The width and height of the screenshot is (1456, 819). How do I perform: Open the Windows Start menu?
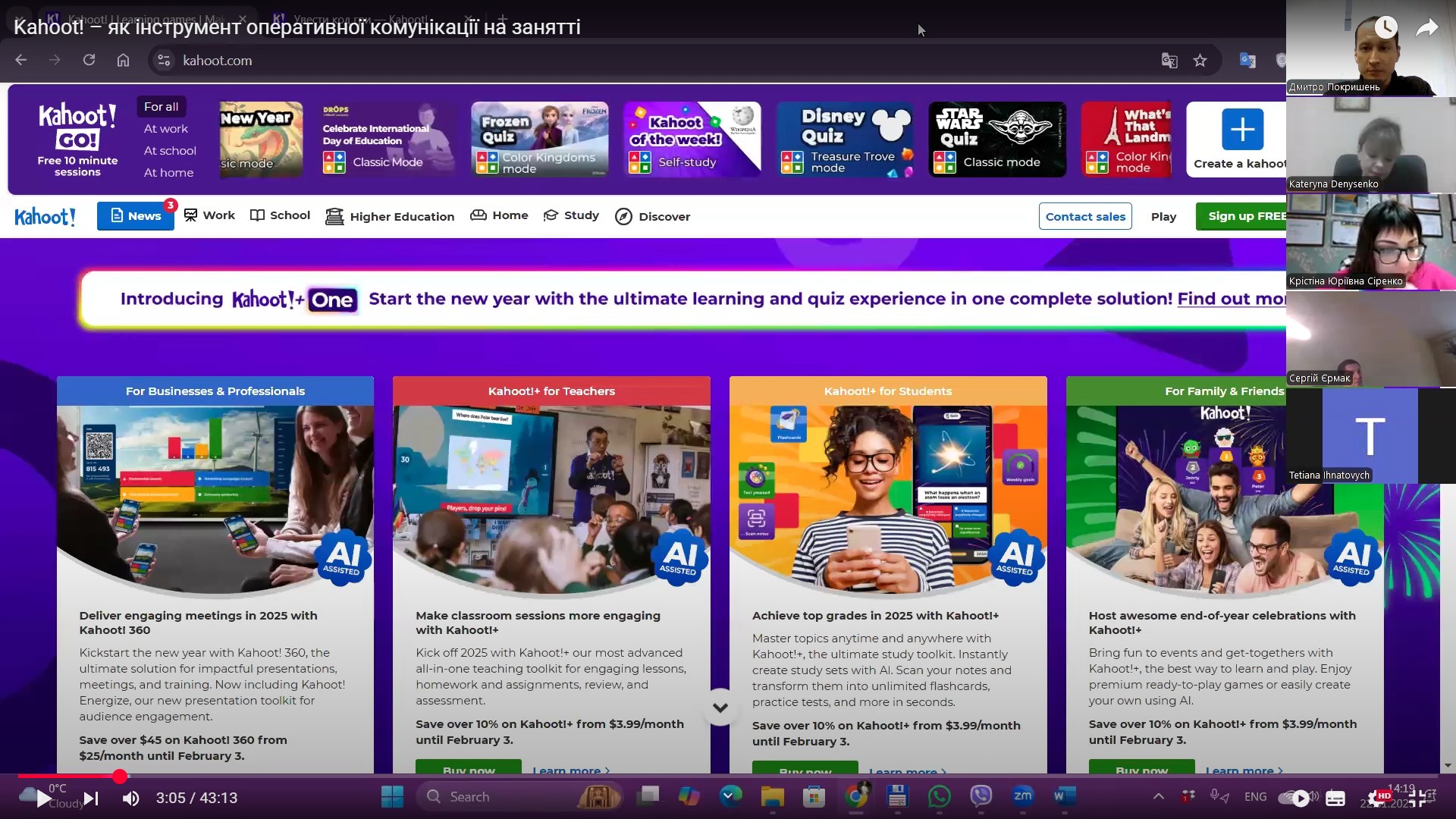[x=392, y=796]
